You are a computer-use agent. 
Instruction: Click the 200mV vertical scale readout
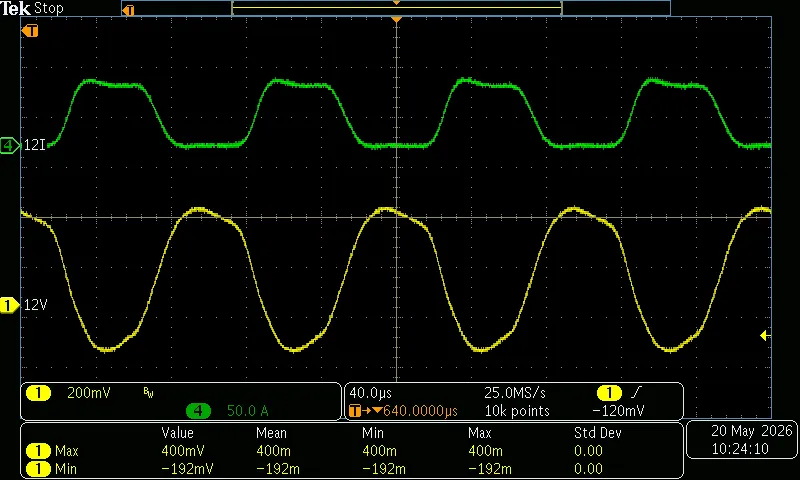tap(89, 393)
